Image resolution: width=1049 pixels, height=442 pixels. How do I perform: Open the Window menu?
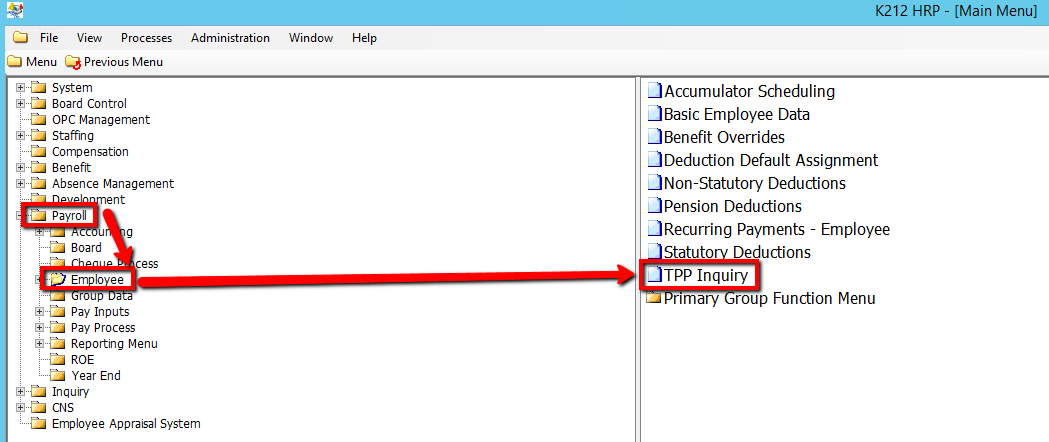310,38
